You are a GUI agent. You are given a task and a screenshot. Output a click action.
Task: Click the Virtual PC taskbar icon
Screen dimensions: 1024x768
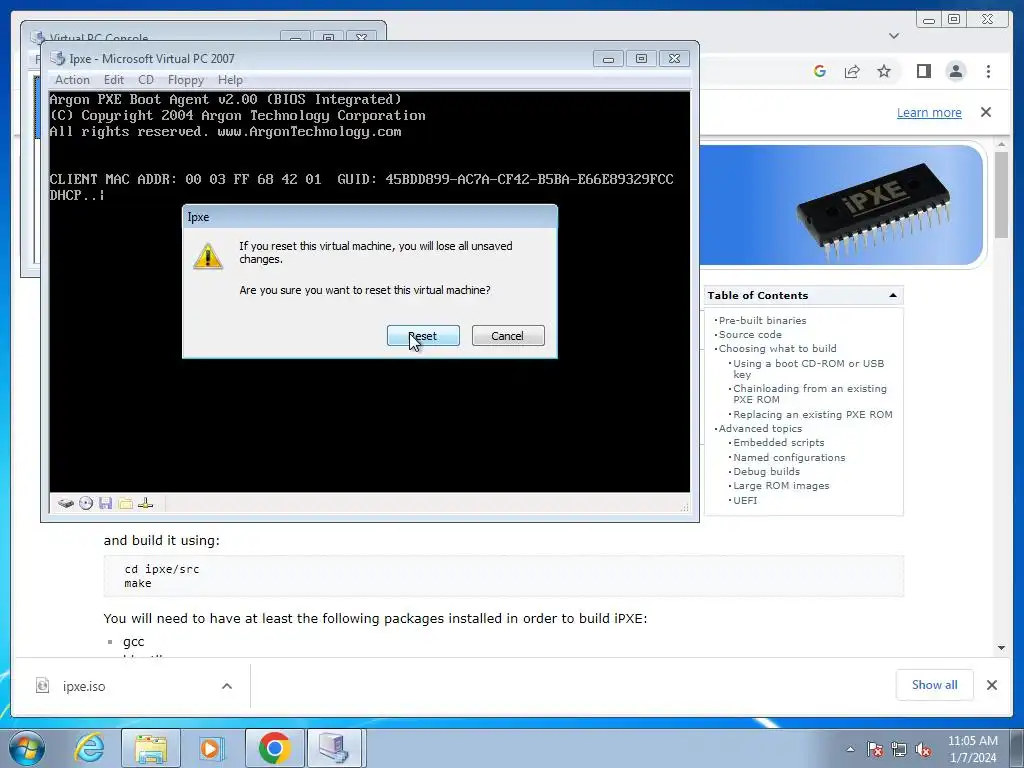pyautogui.click(x=335, y=748)
